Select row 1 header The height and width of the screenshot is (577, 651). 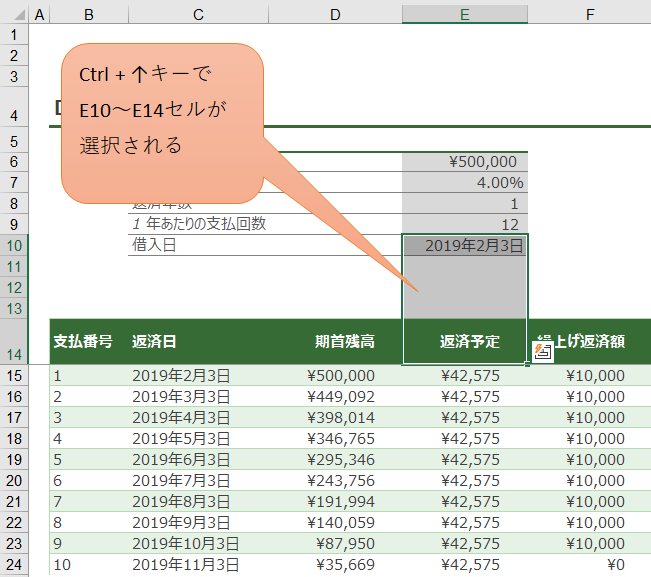click(14, 34)
